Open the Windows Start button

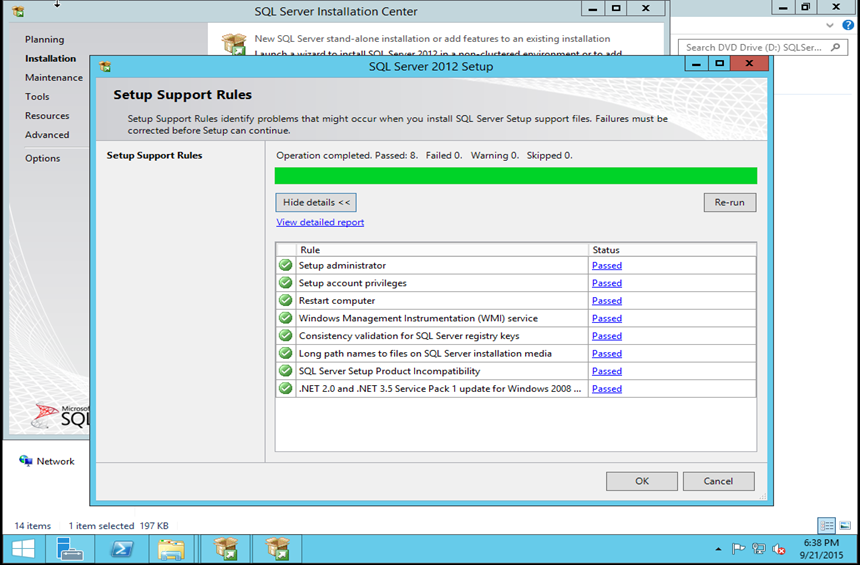tap(22, 548)
